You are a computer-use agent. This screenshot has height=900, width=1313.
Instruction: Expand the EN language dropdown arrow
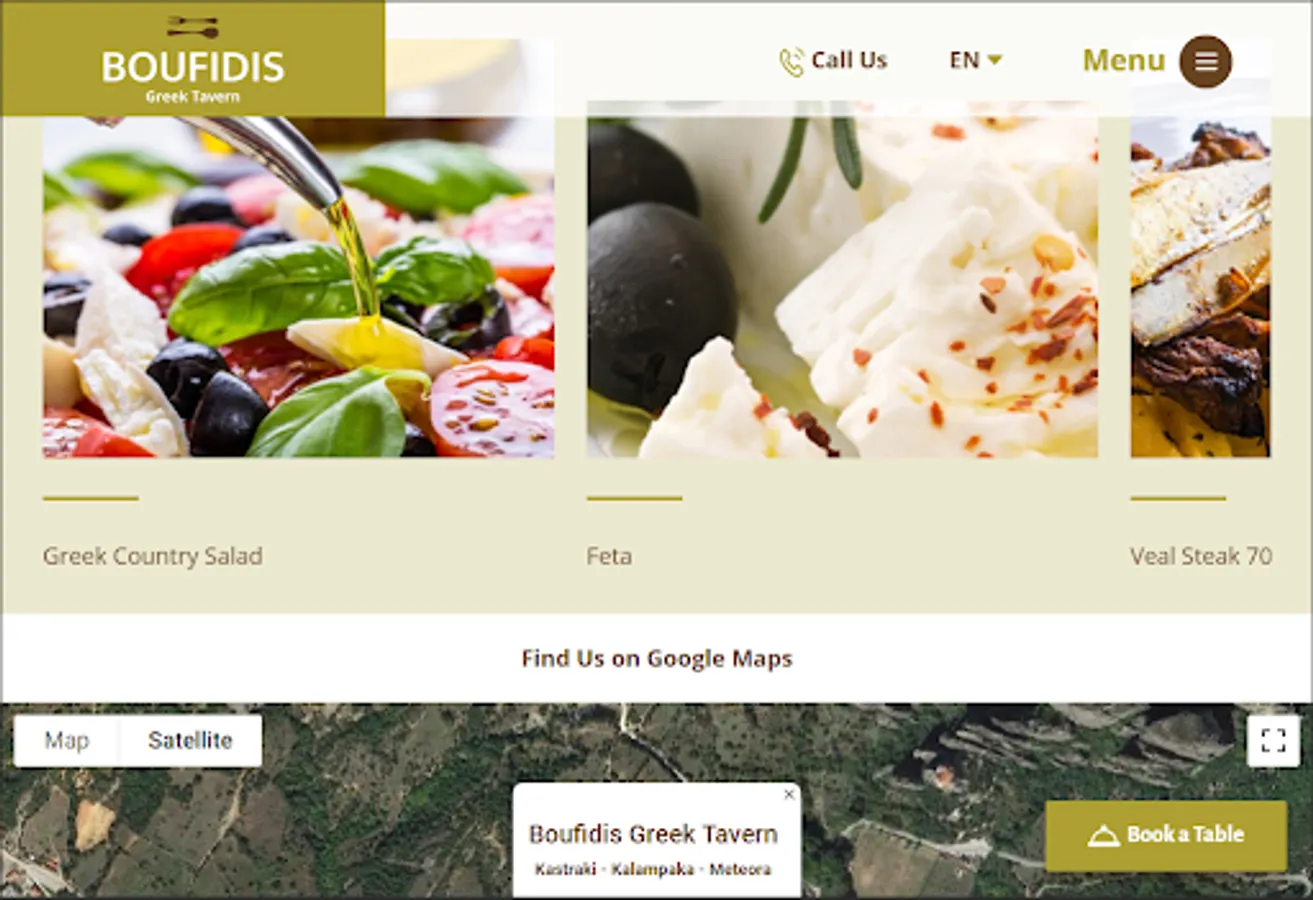(994, 60)
